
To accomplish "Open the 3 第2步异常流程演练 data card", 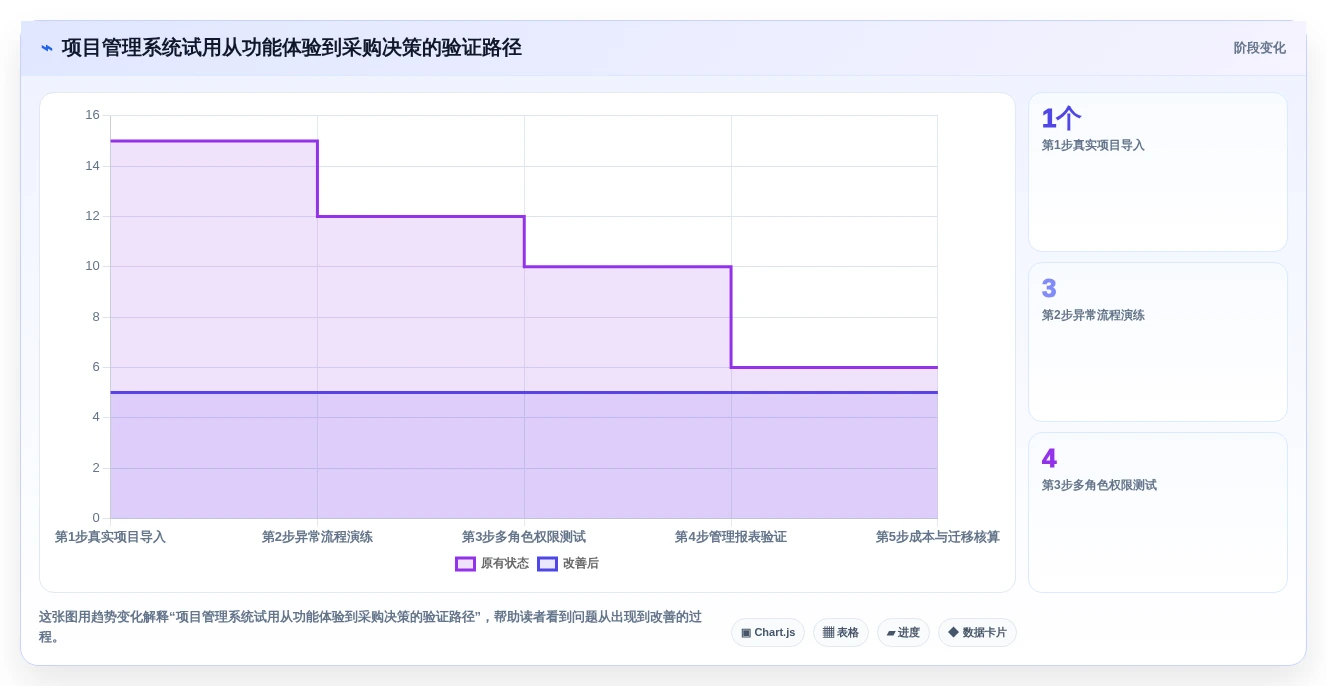I will point(1158,342).
